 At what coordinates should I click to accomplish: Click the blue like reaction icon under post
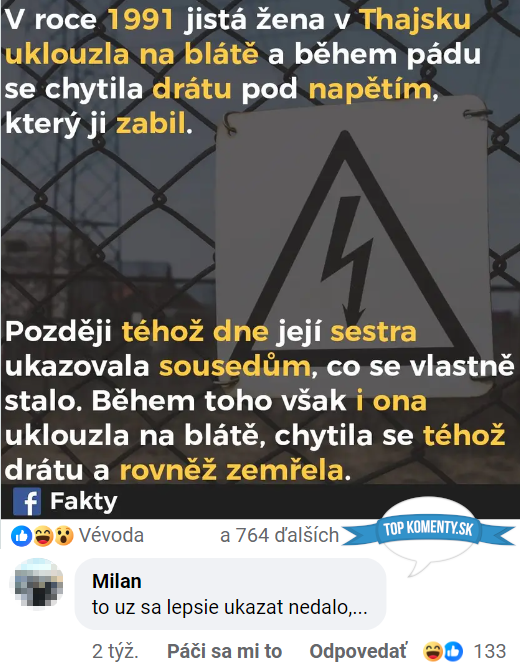coord(21,536)
